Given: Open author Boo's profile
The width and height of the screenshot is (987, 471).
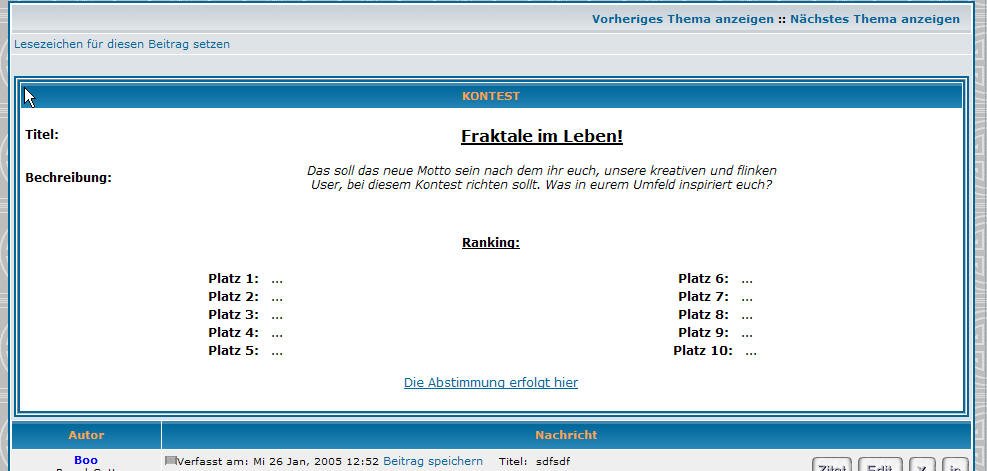Looking at the screenshot, I should [x=86, y=461].
